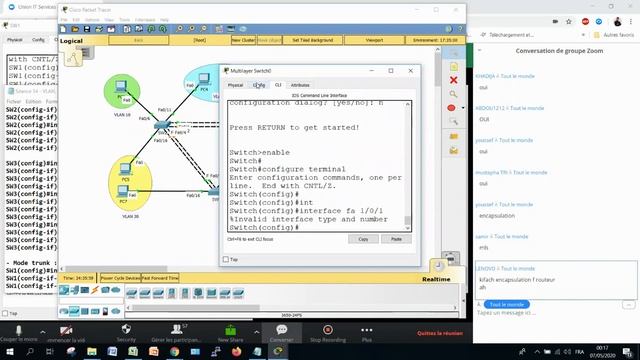Click the device list horizontal scrollbar thumb

tap(196, 308)
